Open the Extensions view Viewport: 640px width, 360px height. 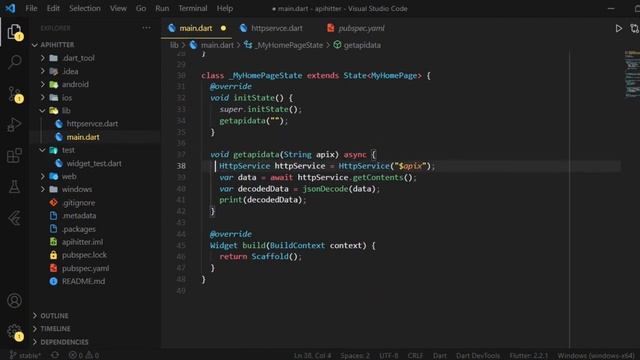15,156
